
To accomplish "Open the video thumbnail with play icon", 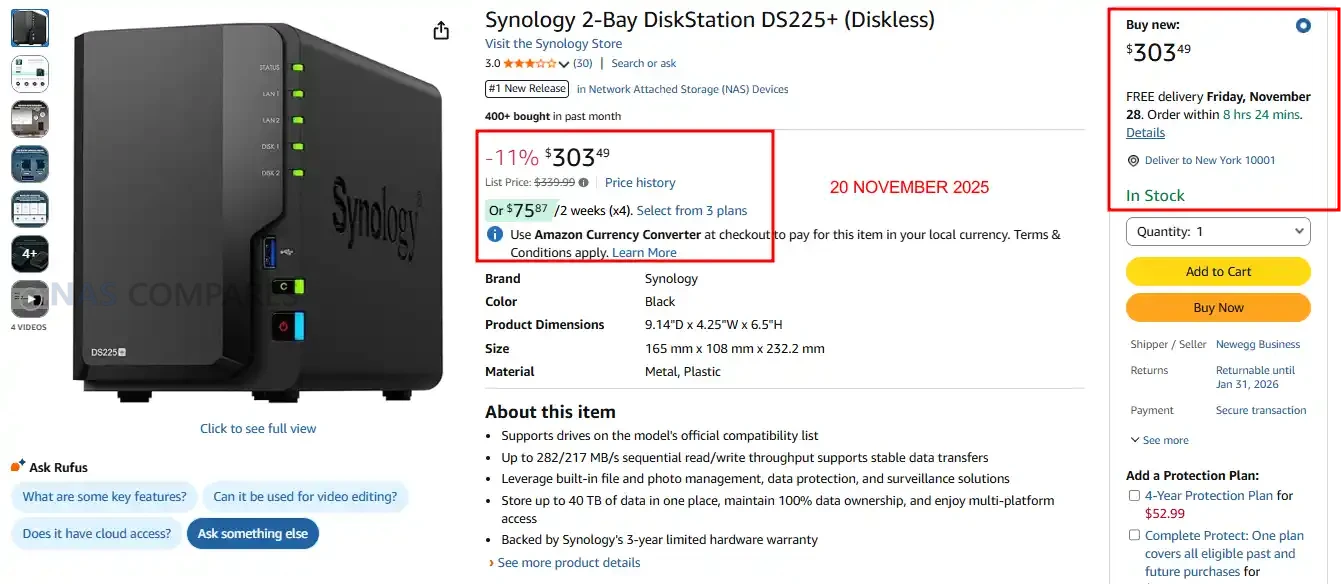I will [29, 299].
